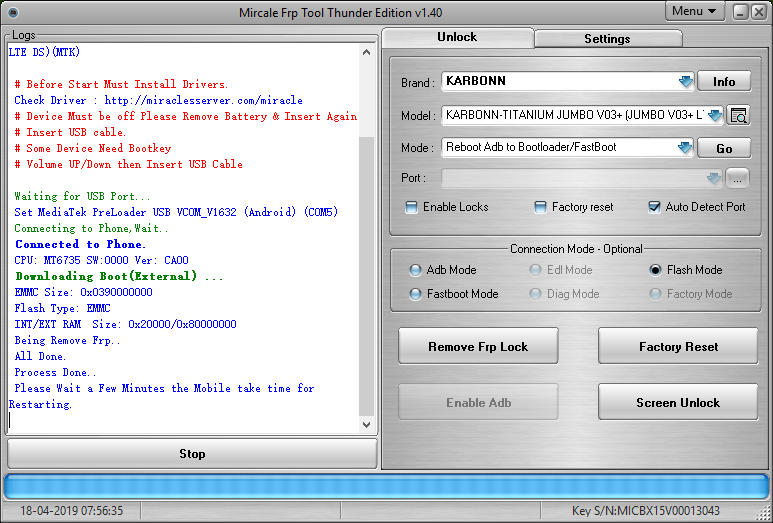This screenshot has width=773, height=523.
Task: Click 'Downloading Boot(External)' log line
Action: 119,276
